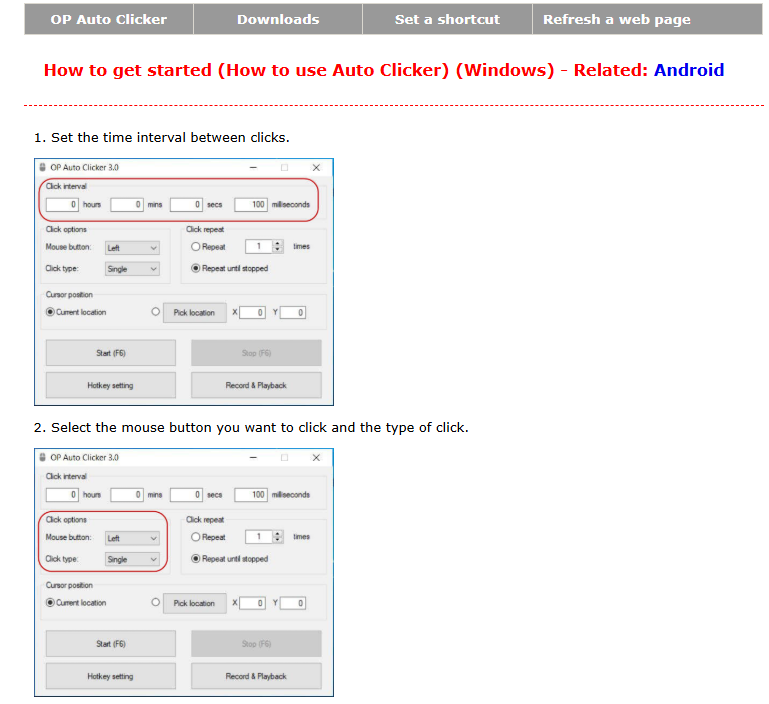Image resolution: width=769 pixels, height=704 pixels.
Task: Click the hours field in step 1 screenshot
Action: point(62,205)
